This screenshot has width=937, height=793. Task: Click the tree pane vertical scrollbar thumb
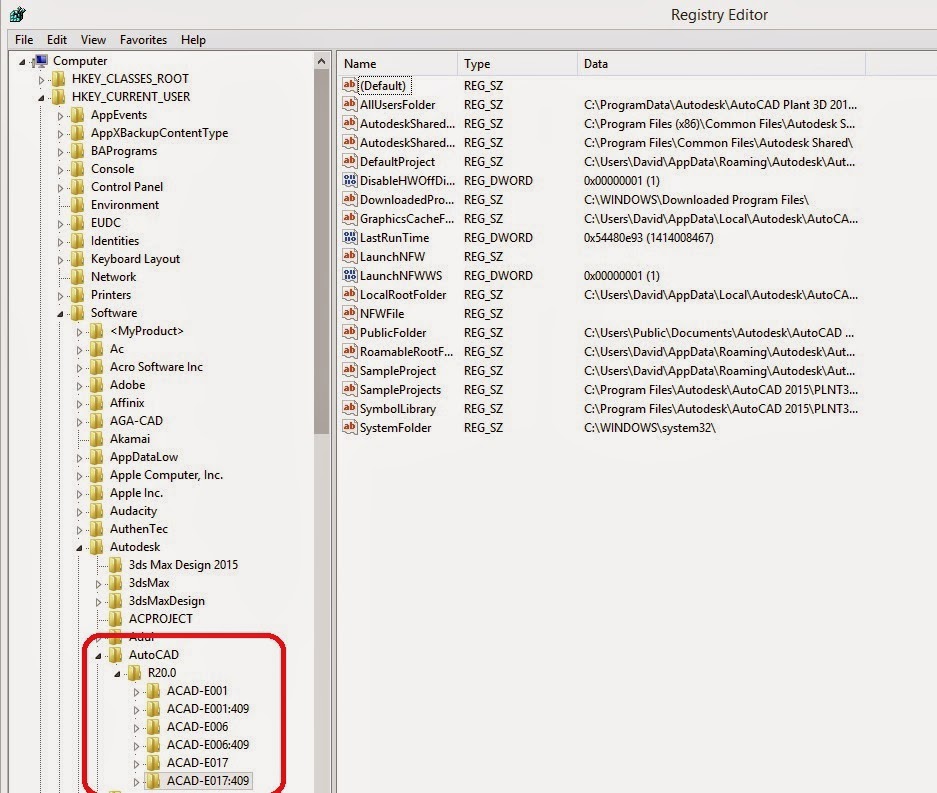(321, 251)
